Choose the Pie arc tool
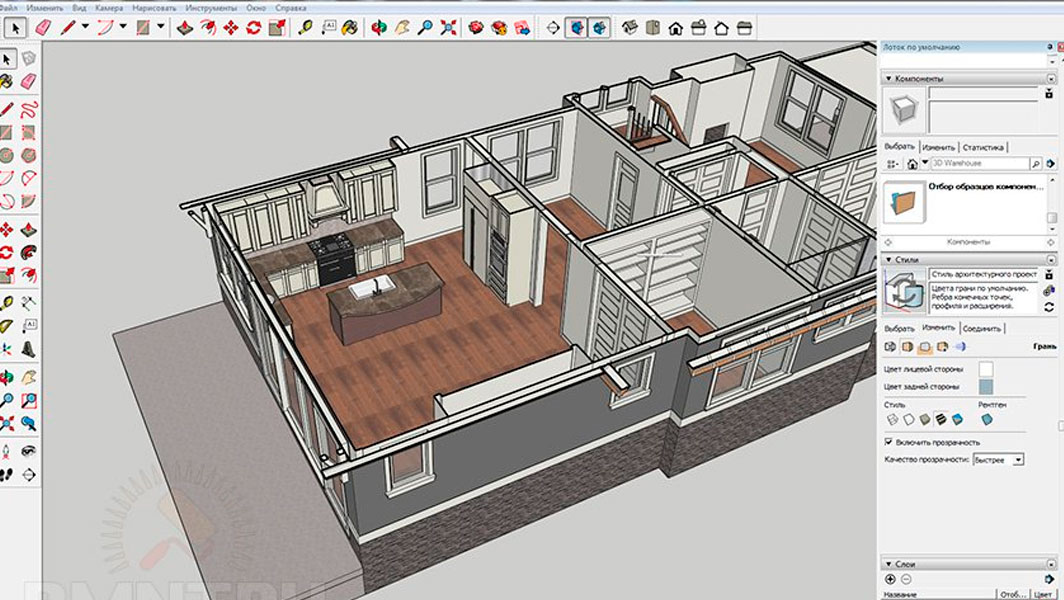Image resolution: width=1064 pixels, height=600 pixels. click(x=28, y=202)
